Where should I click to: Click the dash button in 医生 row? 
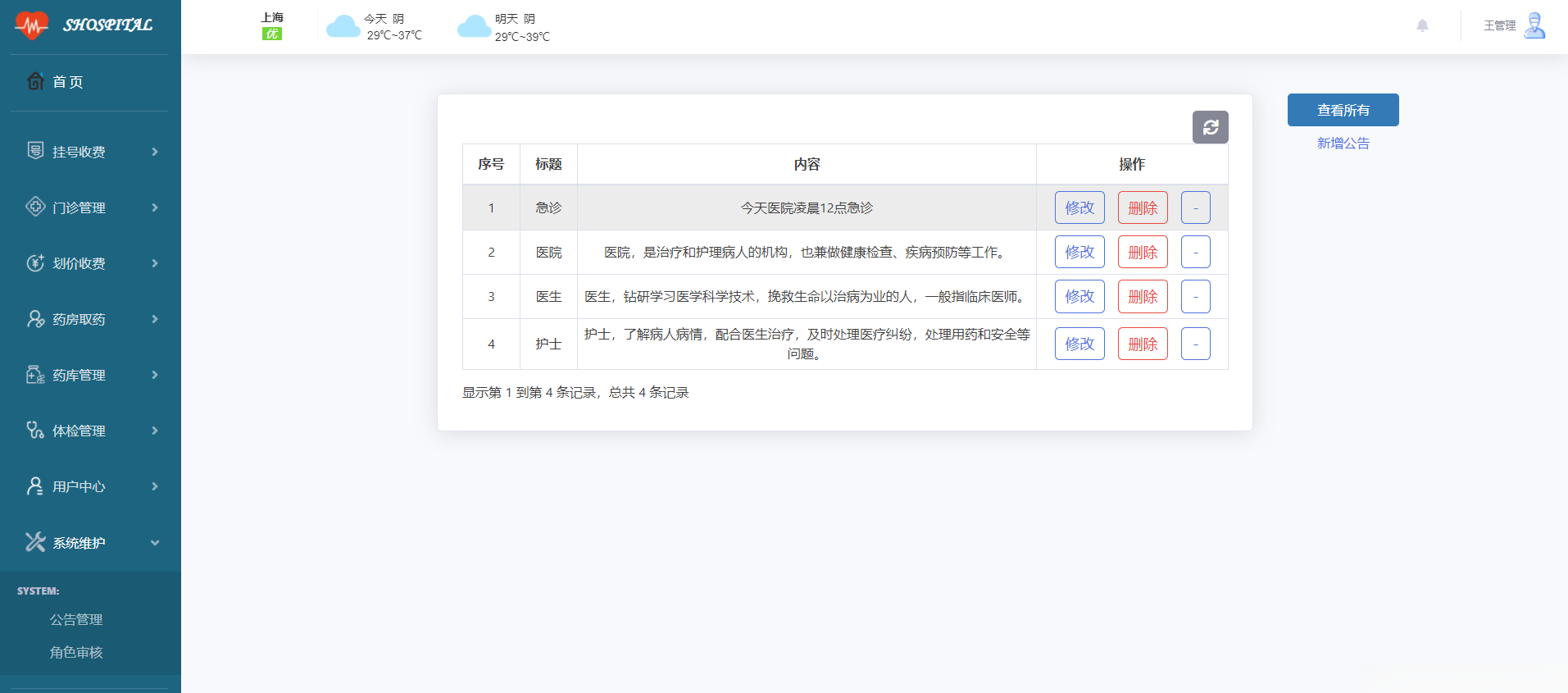click(1195, 296)
